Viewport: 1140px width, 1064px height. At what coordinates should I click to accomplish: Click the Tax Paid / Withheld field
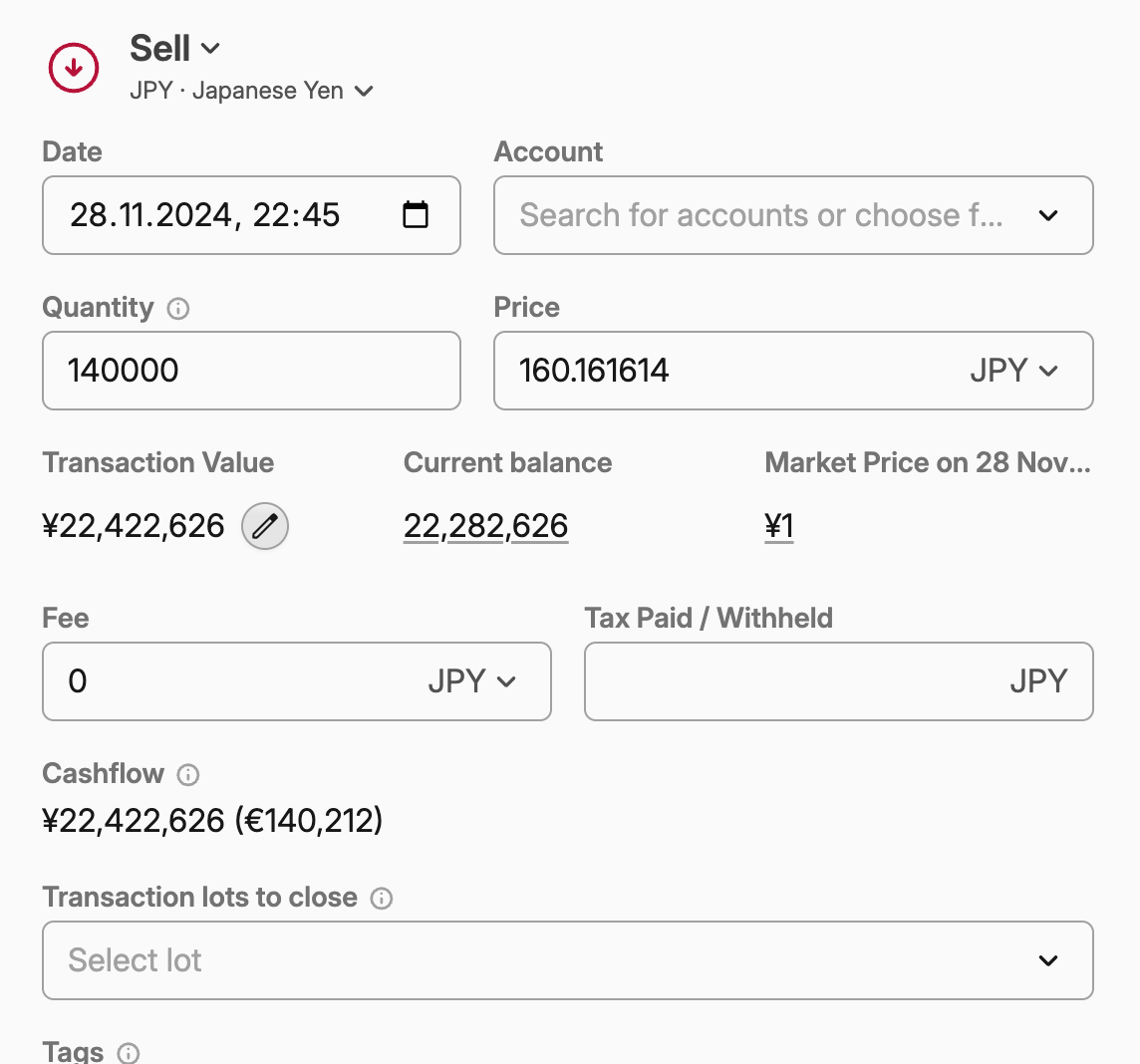pyautogui.click(x=787, y=681)
